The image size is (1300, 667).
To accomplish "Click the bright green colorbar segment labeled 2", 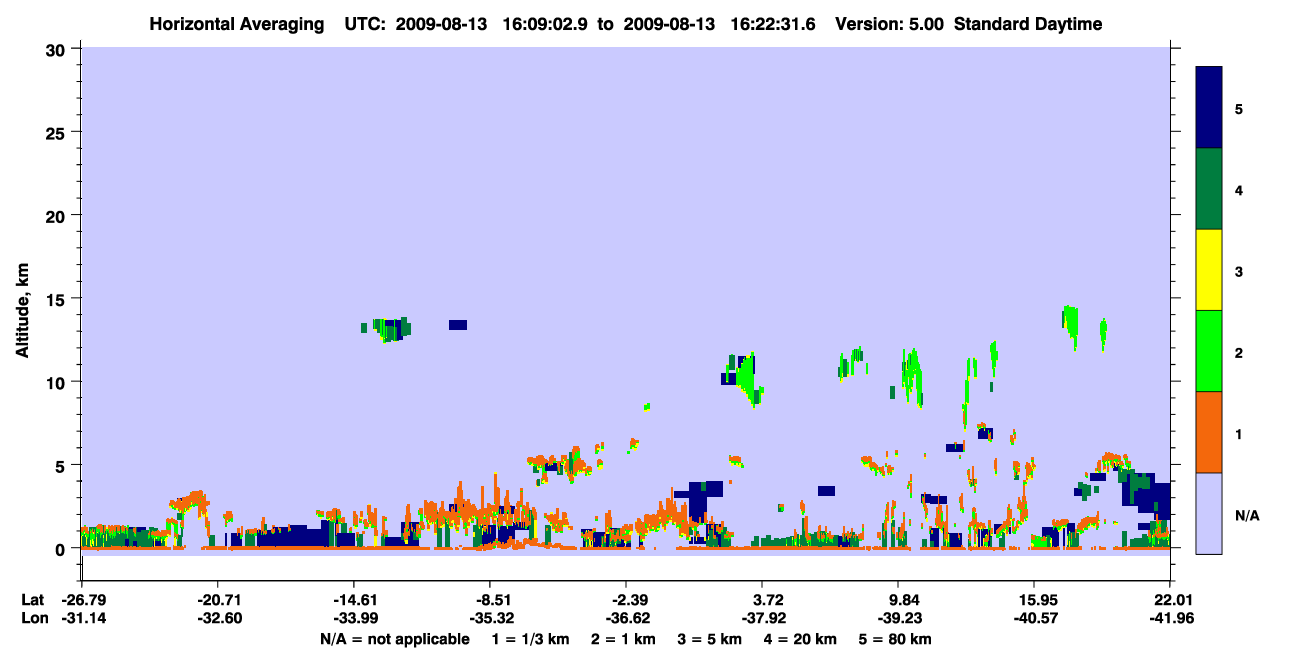I will point(1209,351).
